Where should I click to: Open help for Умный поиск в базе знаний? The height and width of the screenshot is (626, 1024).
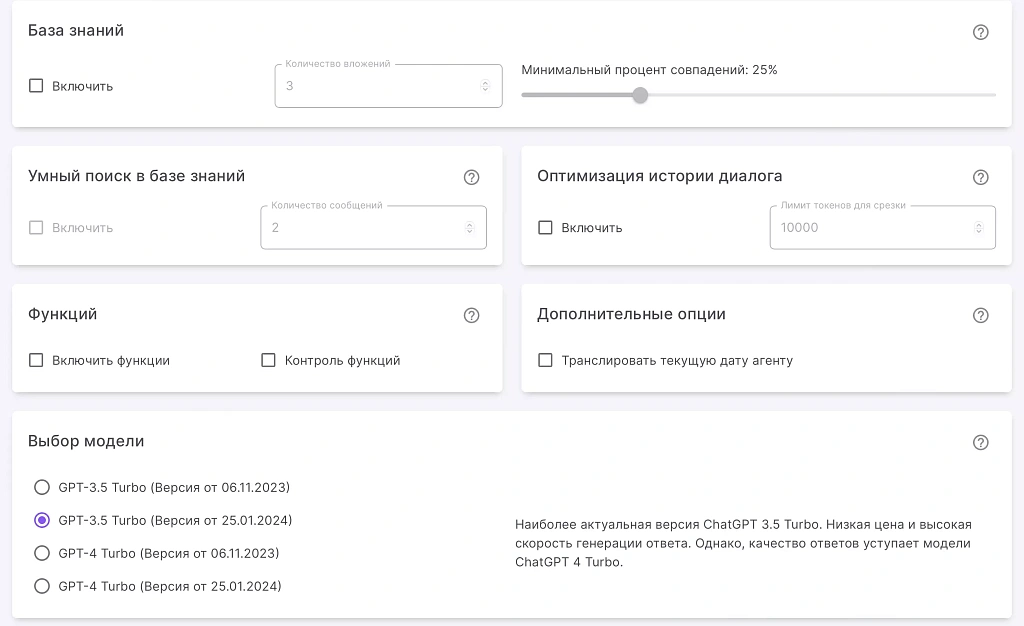[471, 177]
